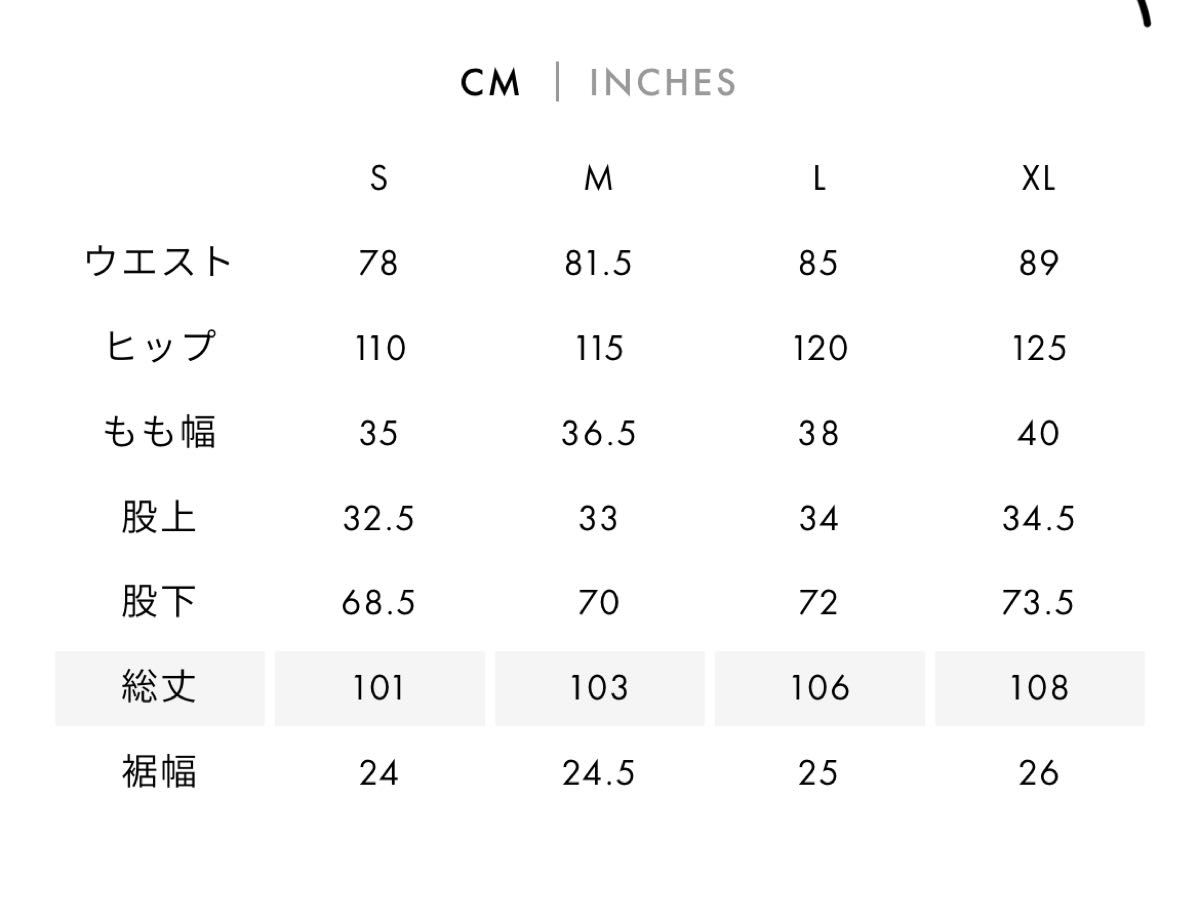This screenshot has width=1200, height=913.
Task: Click the waist value 81.5 for M
Action: click(598, 264)
